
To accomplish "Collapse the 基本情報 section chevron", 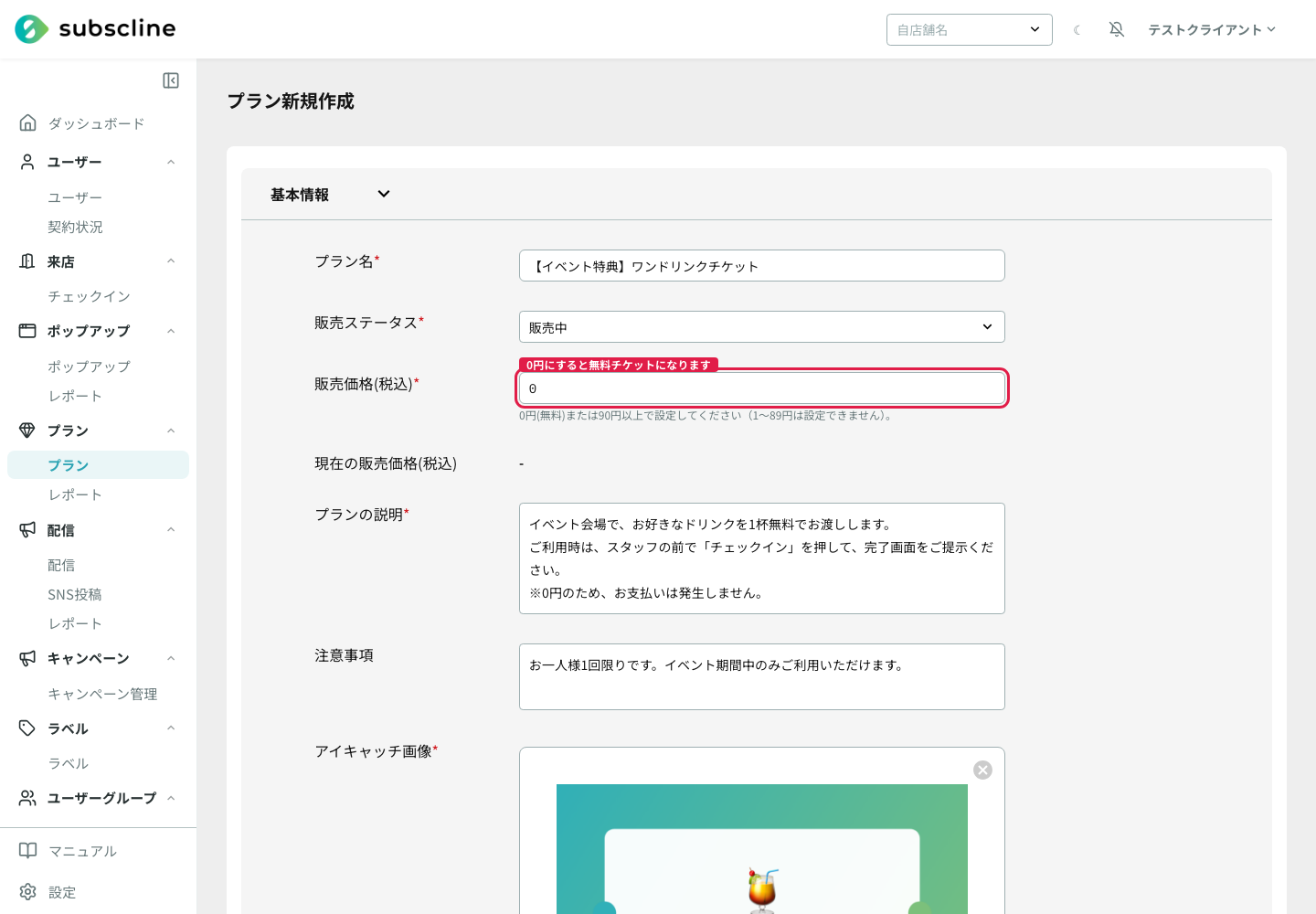I will 384,194.
